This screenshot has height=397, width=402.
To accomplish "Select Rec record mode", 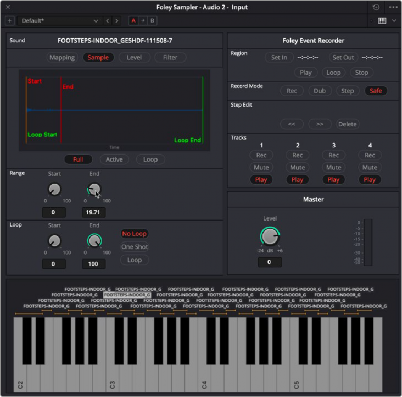I will tap(292, 91).
